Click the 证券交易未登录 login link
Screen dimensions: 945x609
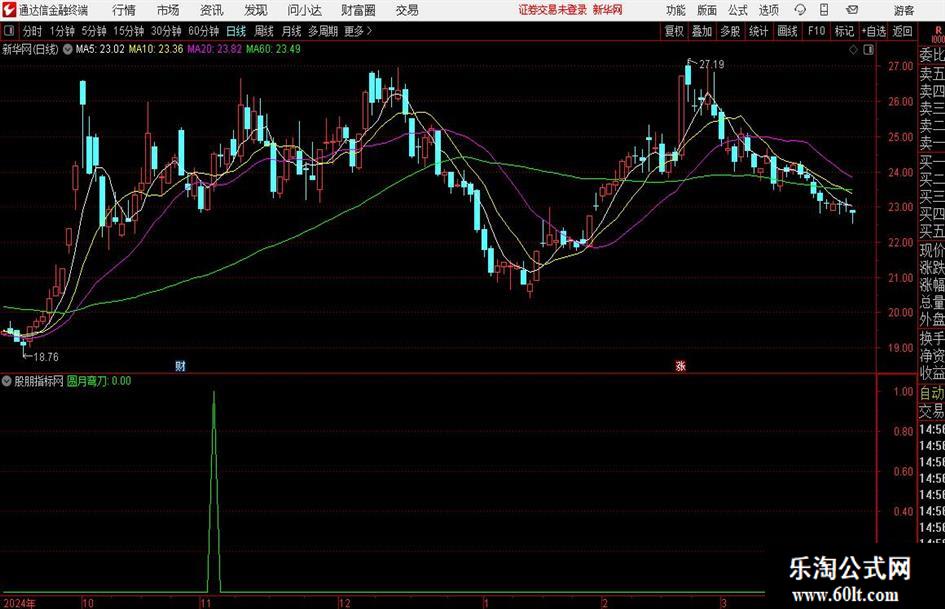[x=553, y=10]
